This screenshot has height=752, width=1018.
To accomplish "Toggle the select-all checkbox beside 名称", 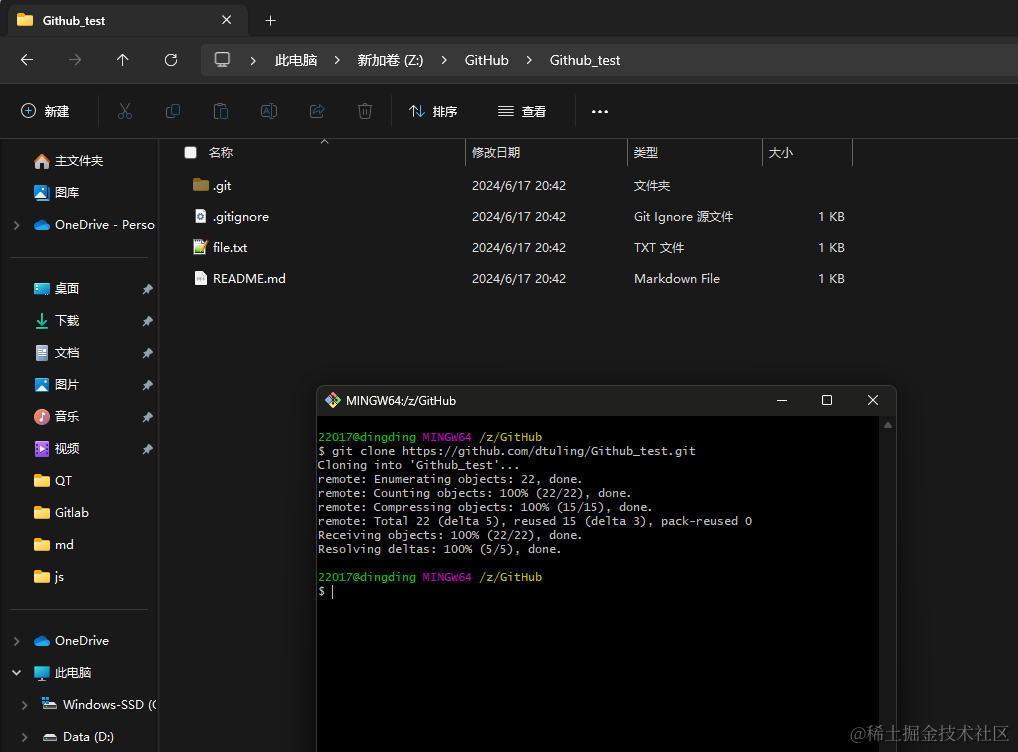I will (x=190, y=152).
